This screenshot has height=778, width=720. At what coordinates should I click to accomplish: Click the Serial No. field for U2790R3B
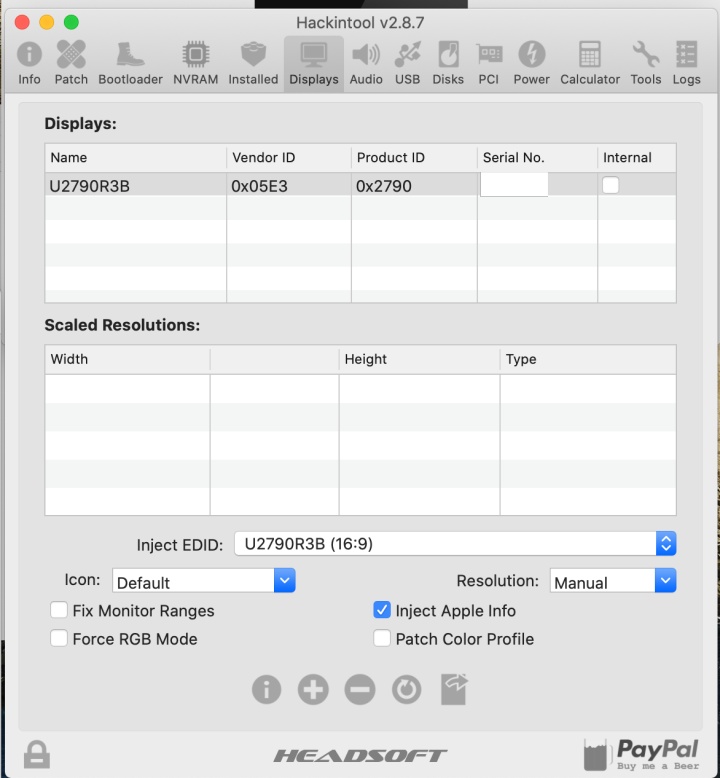[x=514, y=185]
